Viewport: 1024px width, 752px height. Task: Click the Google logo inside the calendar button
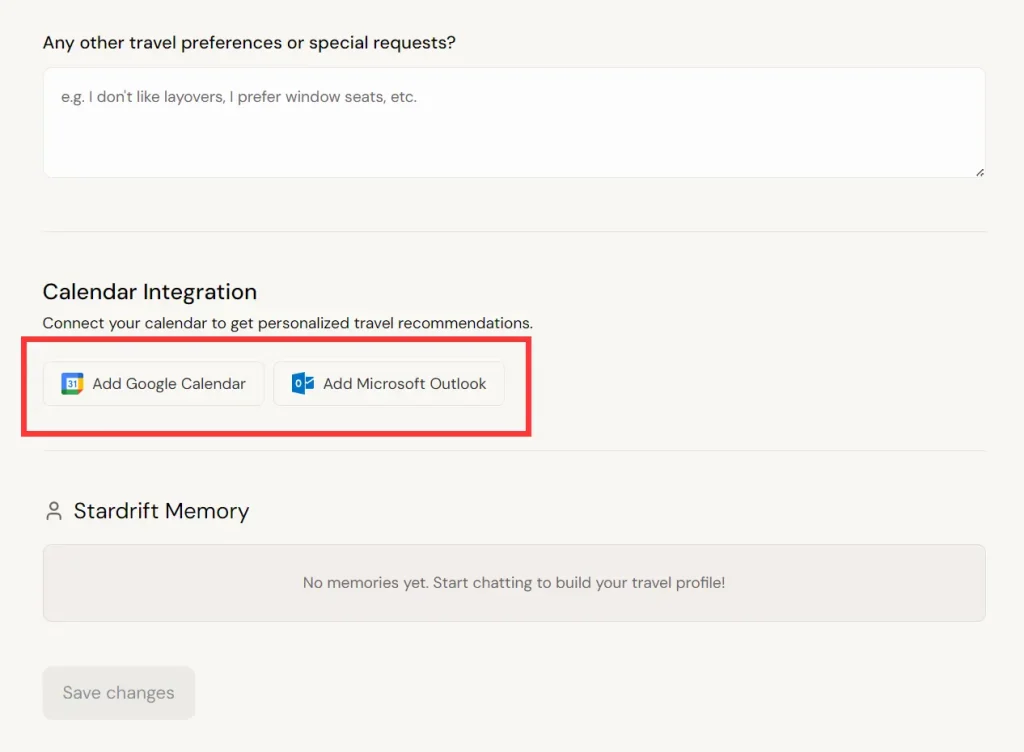(x=71, y=383)
